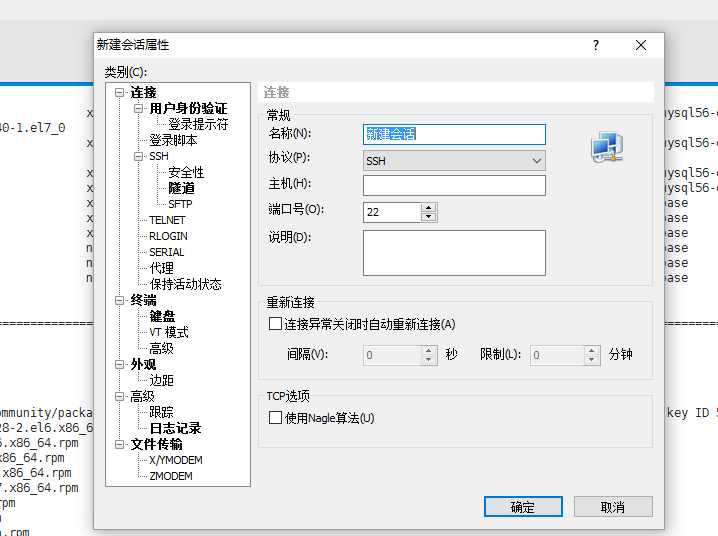
Task: Select ZMODEM in category tree
Action: (x=171, y=476)
